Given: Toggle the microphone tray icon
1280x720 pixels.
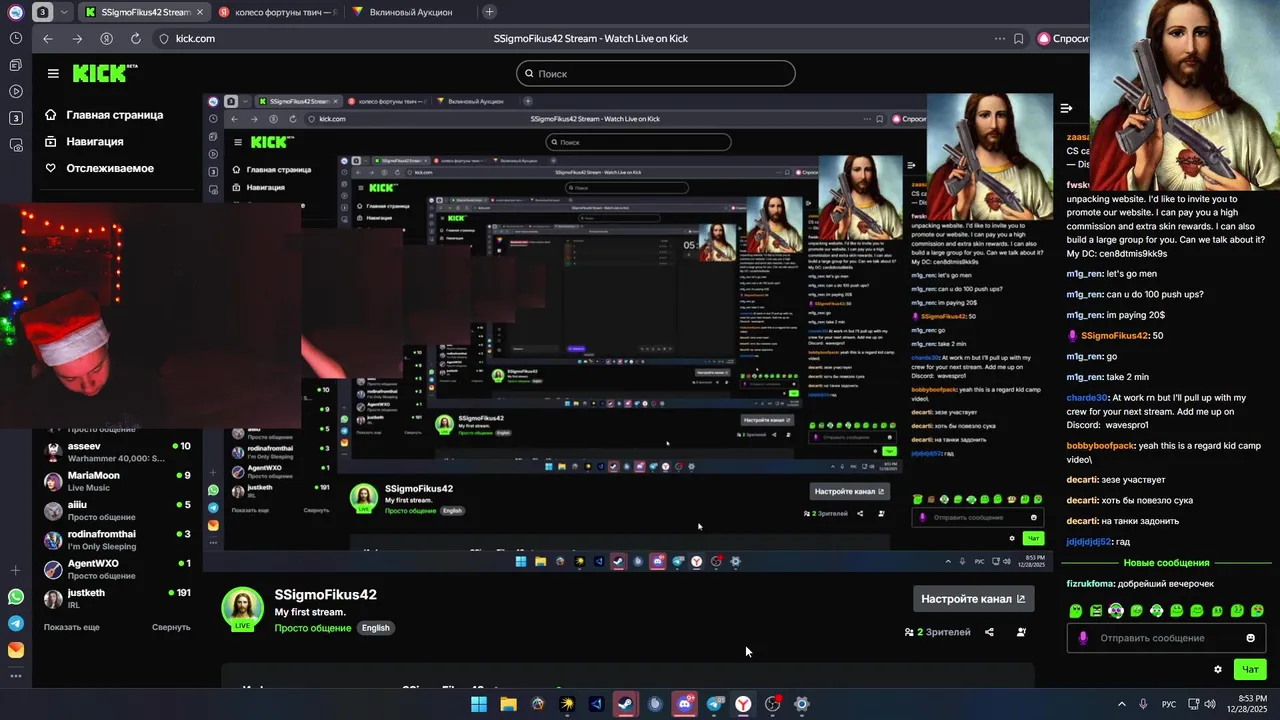Looking at the screenshot, I should [x=1143, y=704].
